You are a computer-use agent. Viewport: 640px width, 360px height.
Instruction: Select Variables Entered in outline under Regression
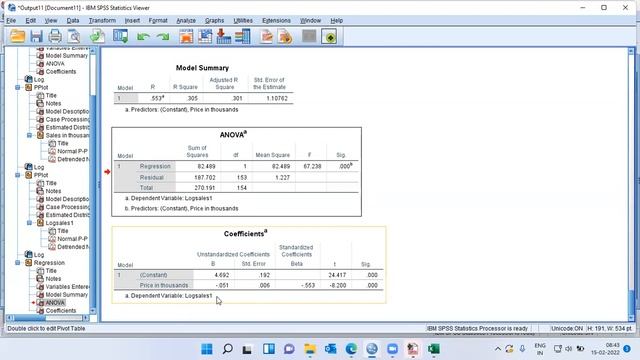coord(67,287)
